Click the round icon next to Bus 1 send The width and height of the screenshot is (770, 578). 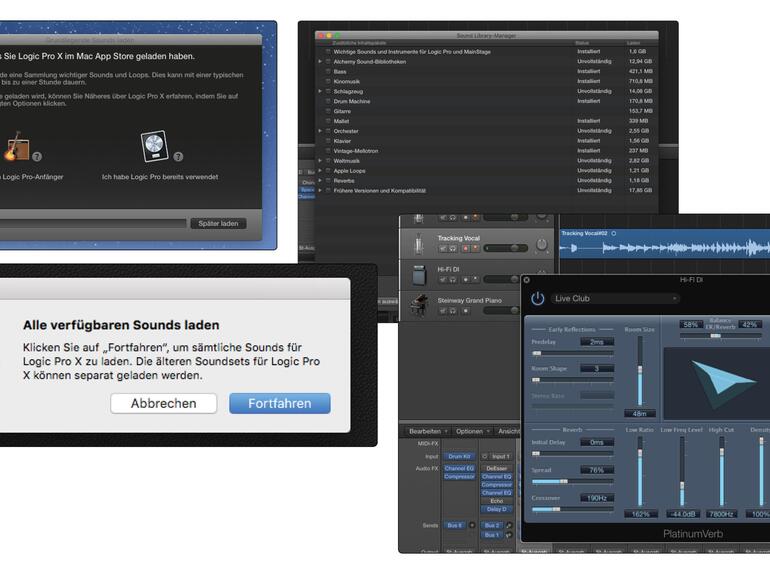pyautogui.click(x=509, y=535)
